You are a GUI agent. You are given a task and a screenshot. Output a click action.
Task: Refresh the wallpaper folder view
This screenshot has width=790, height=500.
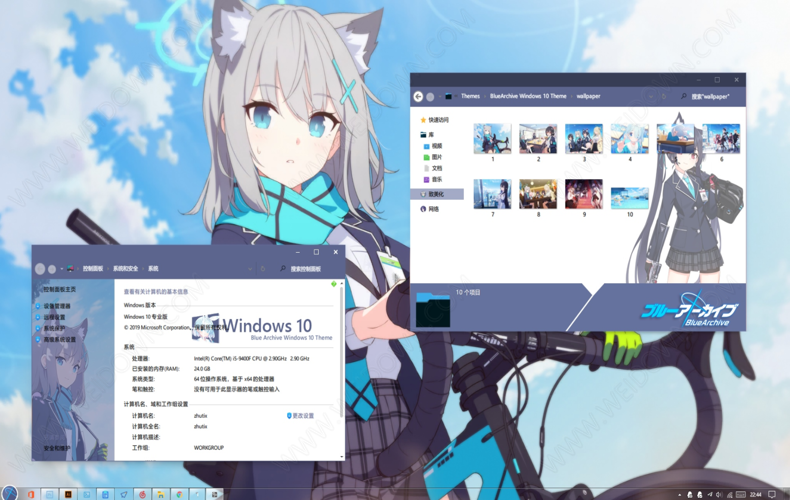pyautogui.click(x=664, y=96)
